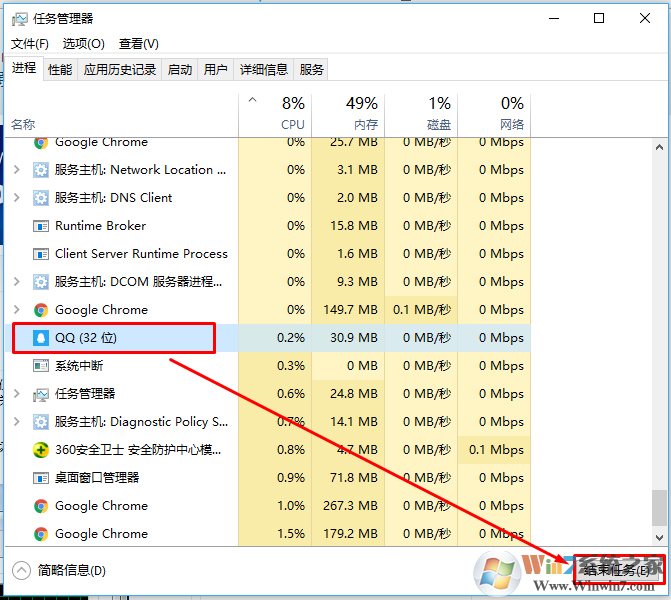671x600 pixels.
Task: Open the 文件(F) menu
Action: 30,44
